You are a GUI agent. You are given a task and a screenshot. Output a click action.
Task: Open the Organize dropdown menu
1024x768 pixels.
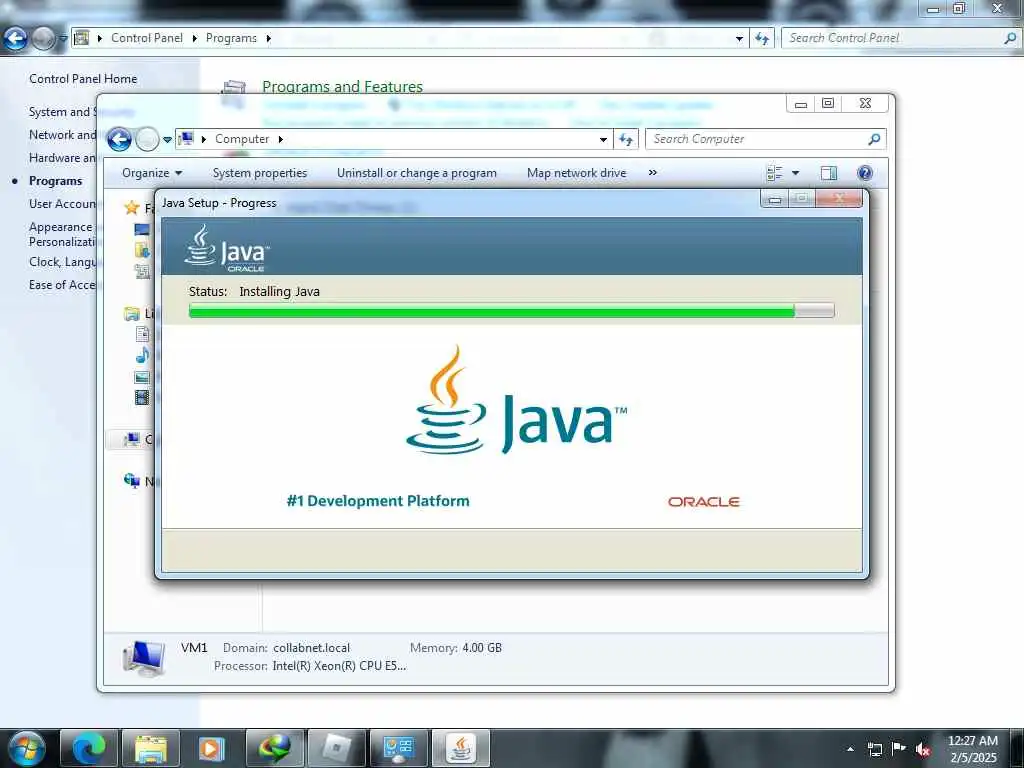point(152,173)
